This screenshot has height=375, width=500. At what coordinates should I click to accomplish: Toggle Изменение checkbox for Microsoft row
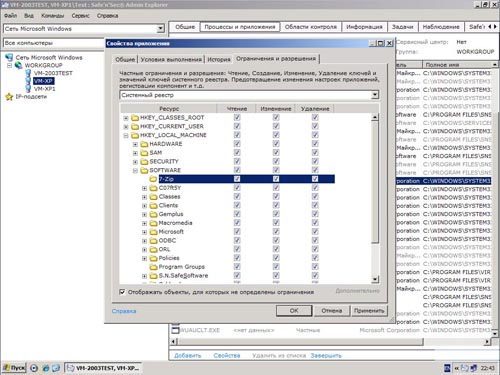pos(276,232)
